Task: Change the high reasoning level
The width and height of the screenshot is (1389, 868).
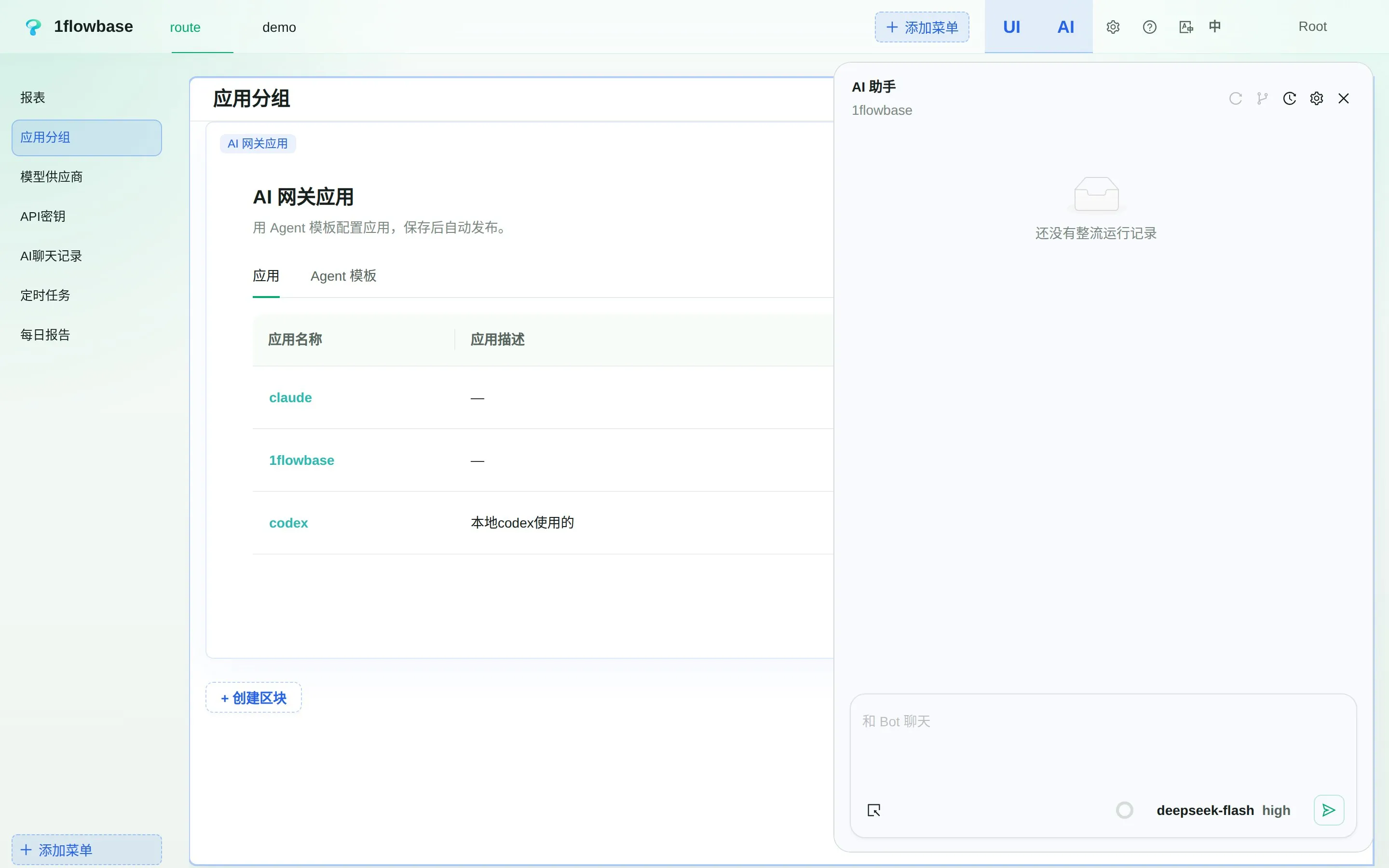Action: pyautogui.click(x=1276, y=811)
